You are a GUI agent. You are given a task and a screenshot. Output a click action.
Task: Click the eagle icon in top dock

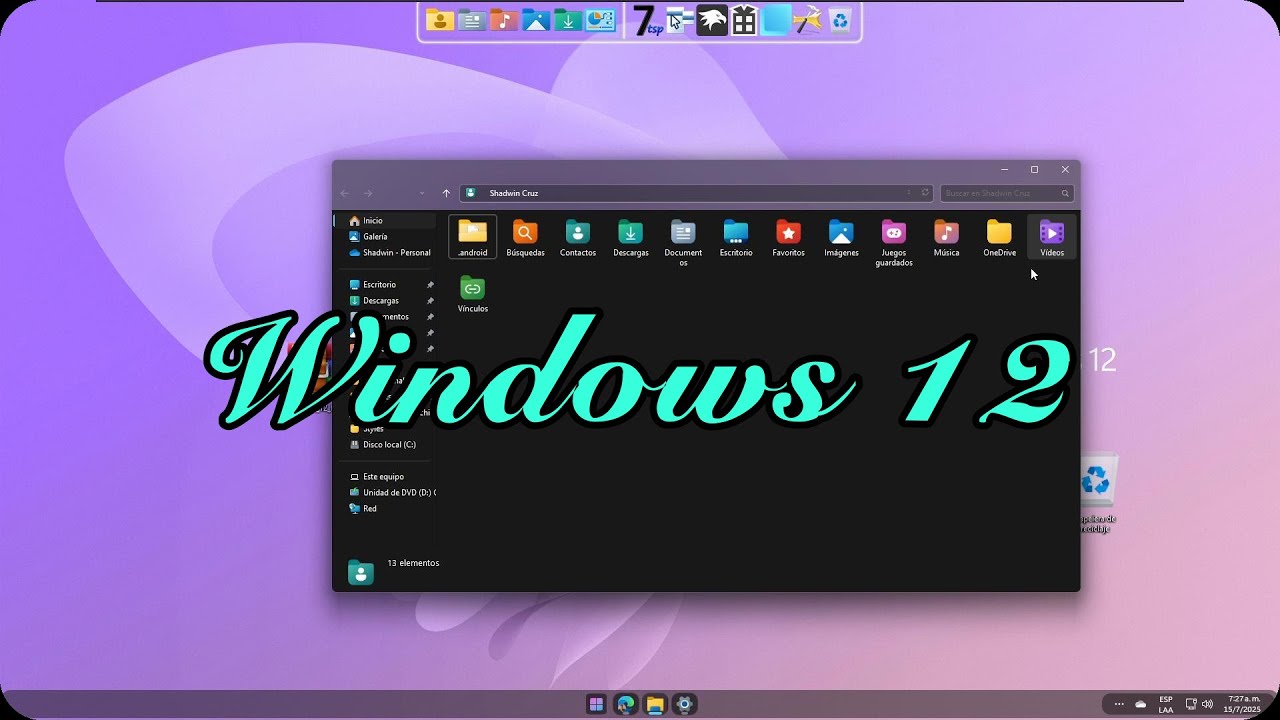point(712,20)
